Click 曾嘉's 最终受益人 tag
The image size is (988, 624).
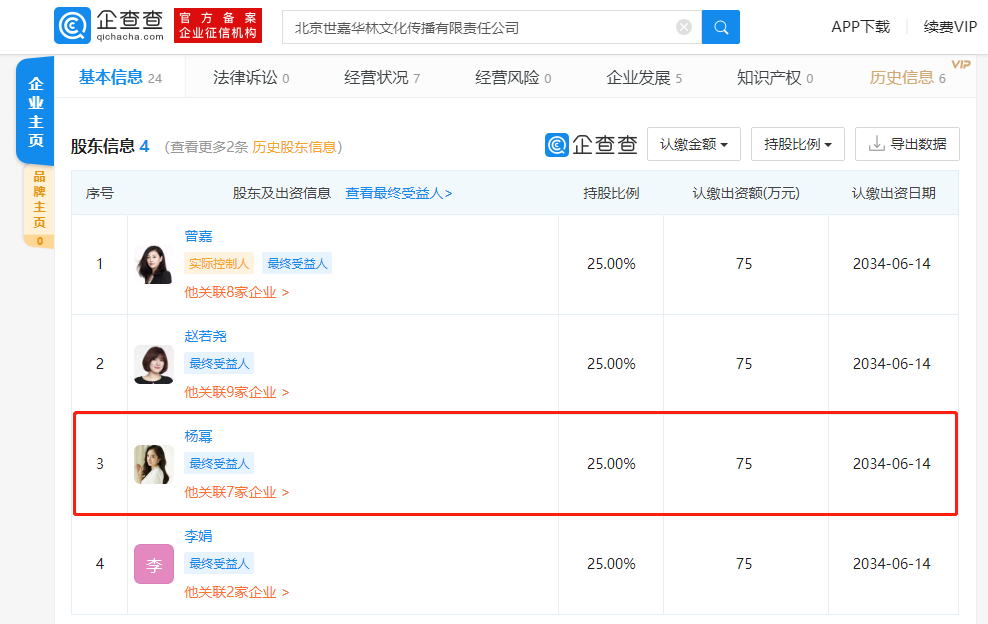(297, 263)
